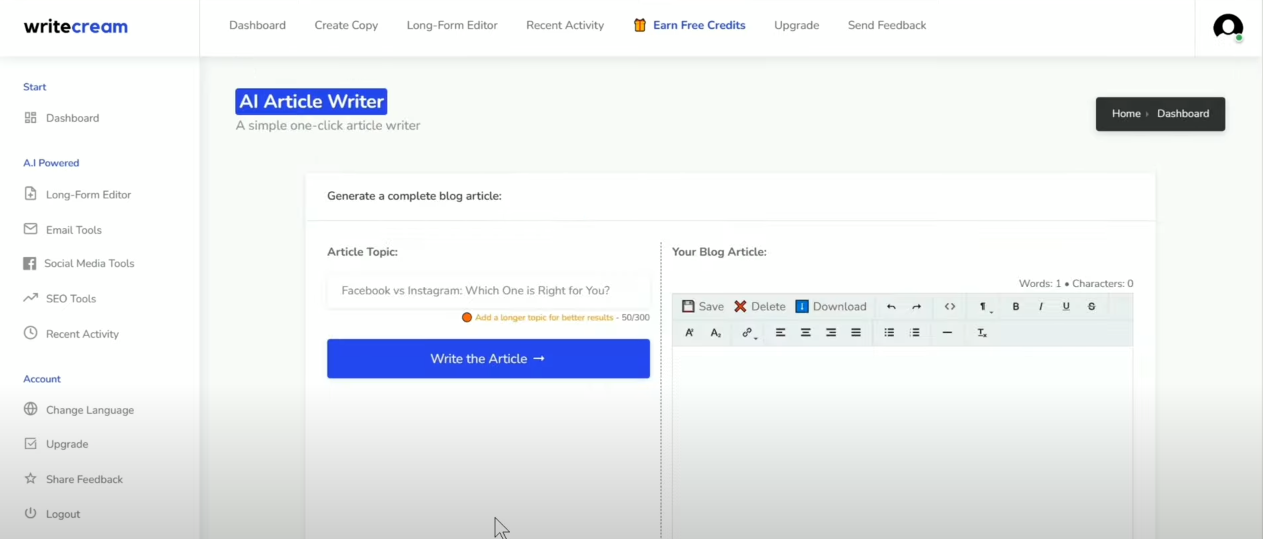
Task: Click the undo arrow in the editor
Action: (891, 307)
